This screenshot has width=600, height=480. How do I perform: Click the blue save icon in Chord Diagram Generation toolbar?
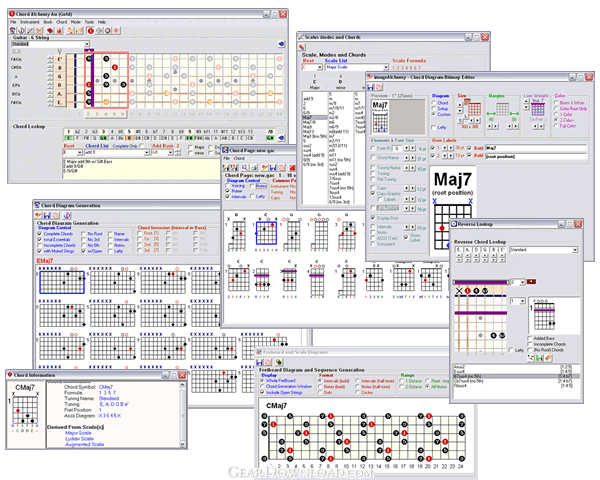[x=47, y=216]
